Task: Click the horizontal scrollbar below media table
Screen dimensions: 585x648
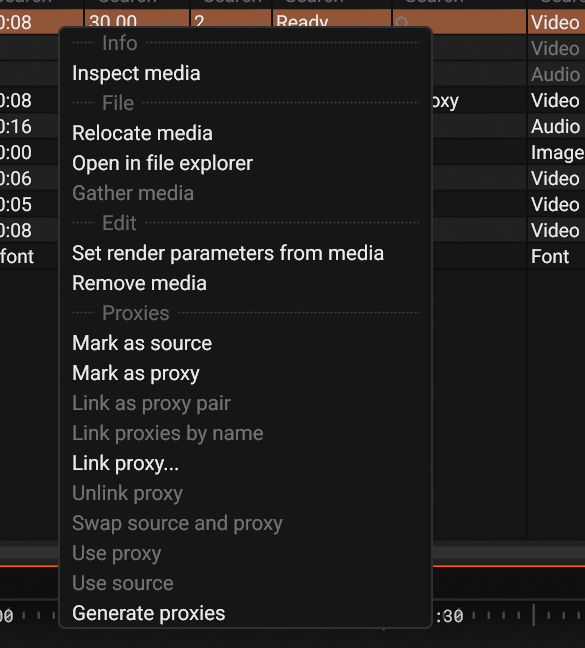Action: click(508, 553)
